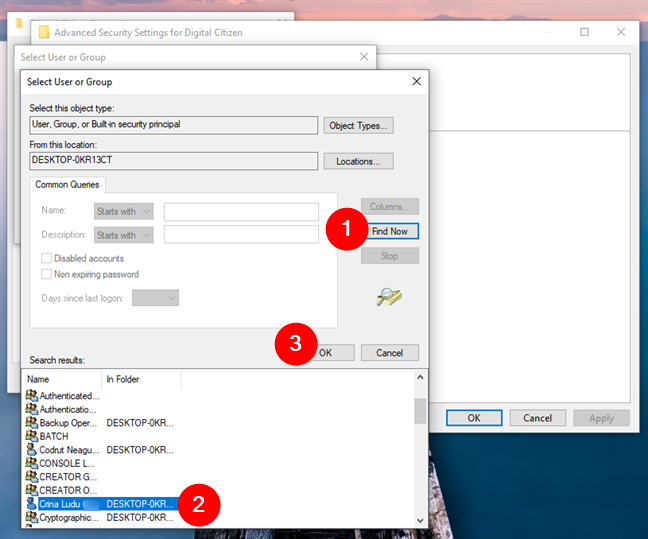This screenshot has width=648, height=539.
Task: Click the user icon beside Crina Ludu
Action: click(31, 503)
